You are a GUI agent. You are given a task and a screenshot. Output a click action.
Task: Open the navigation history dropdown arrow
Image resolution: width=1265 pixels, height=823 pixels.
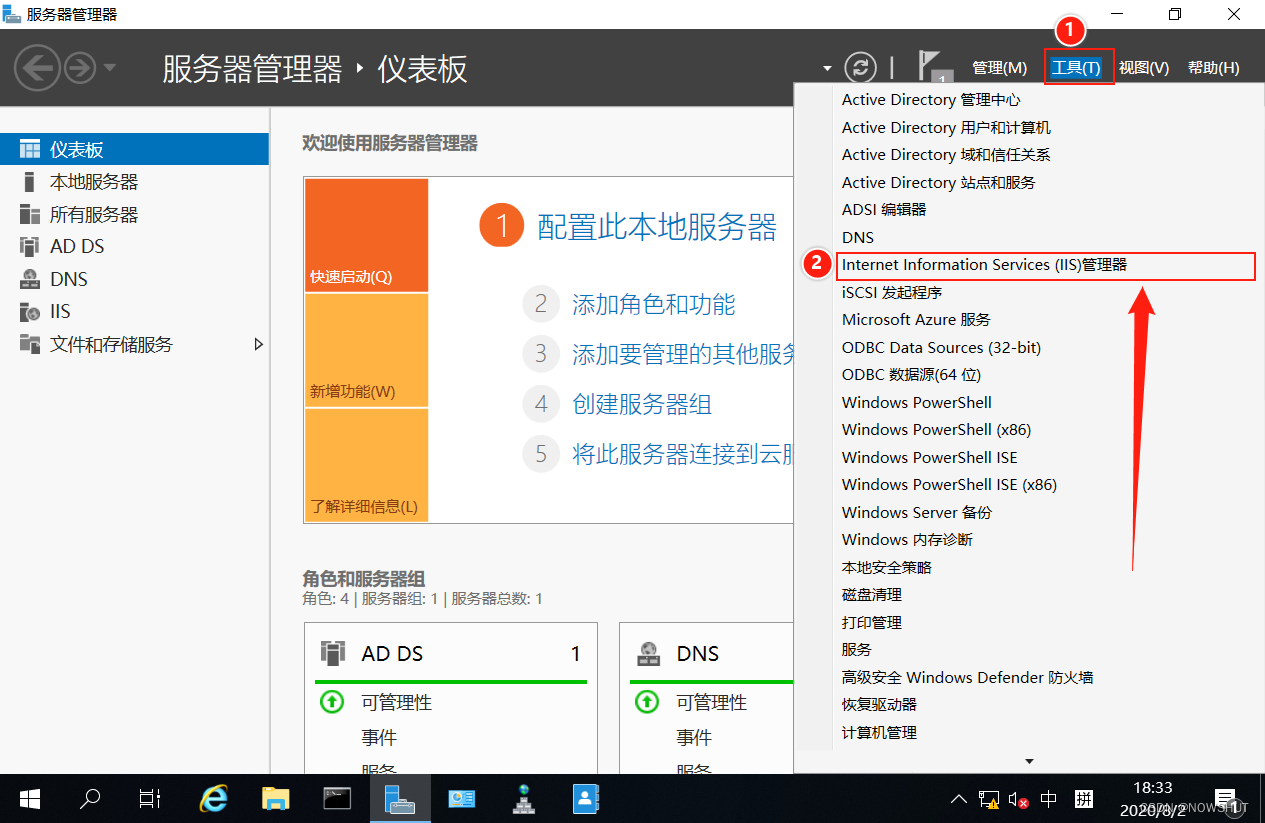coord(109,68)
